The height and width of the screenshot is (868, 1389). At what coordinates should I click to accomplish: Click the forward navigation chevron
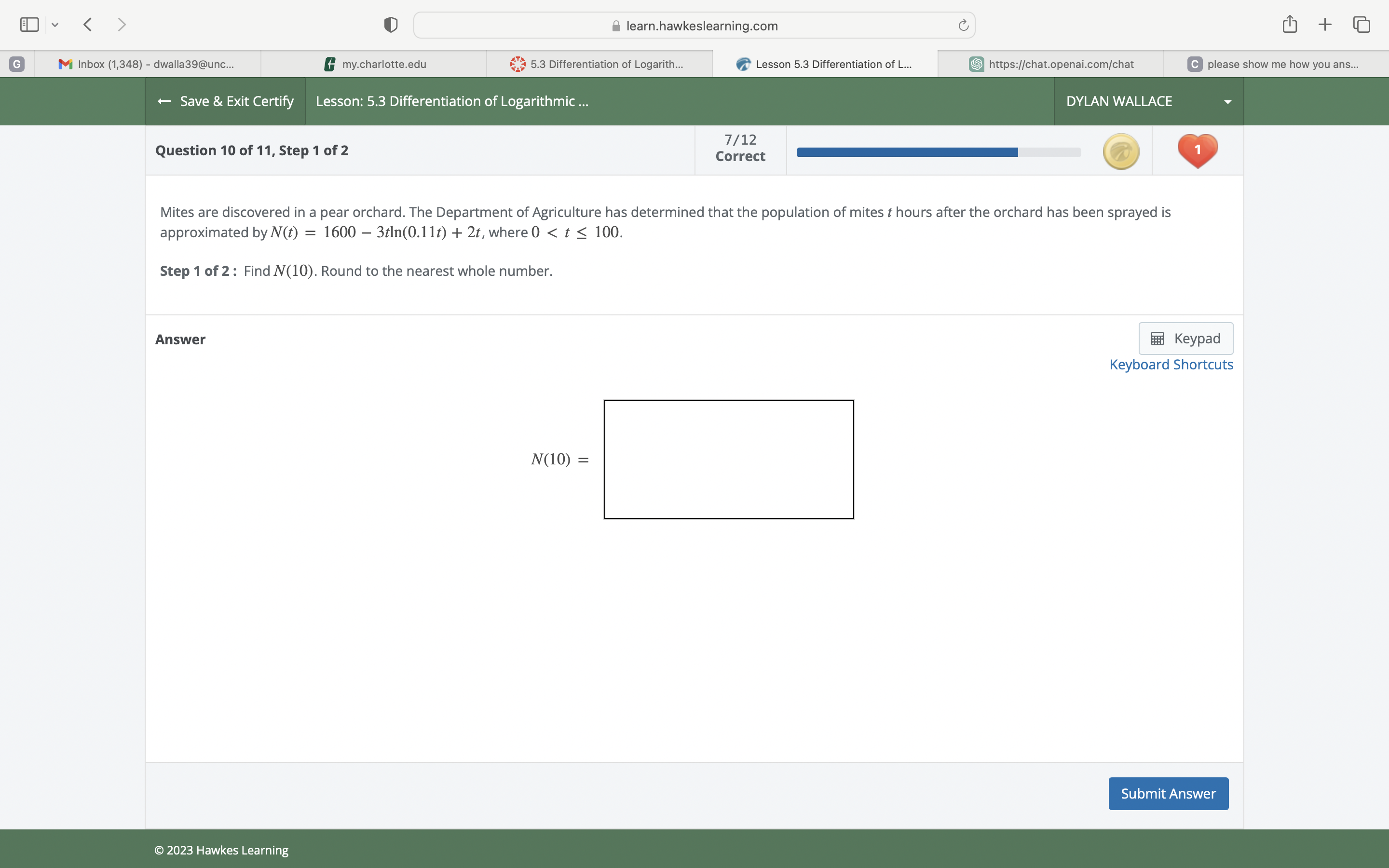[x=122, y=24]
